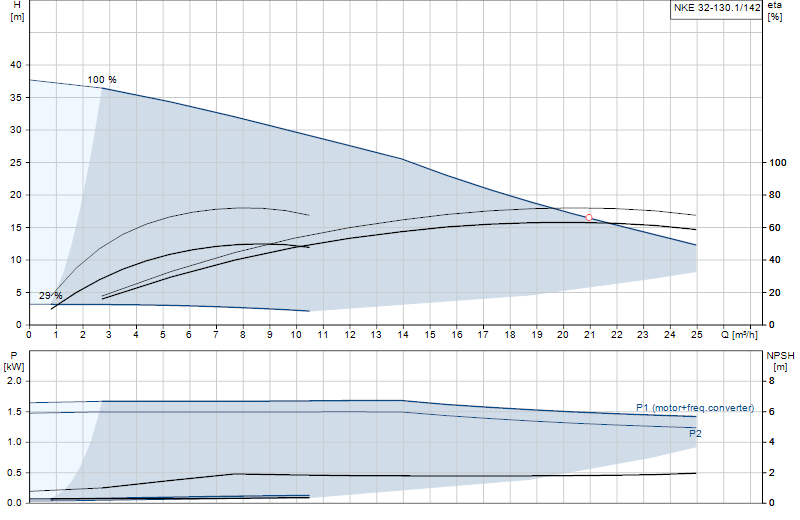Click the 3 tick on the flow axis
Screen dimensions: 800x520
point(109,335)
